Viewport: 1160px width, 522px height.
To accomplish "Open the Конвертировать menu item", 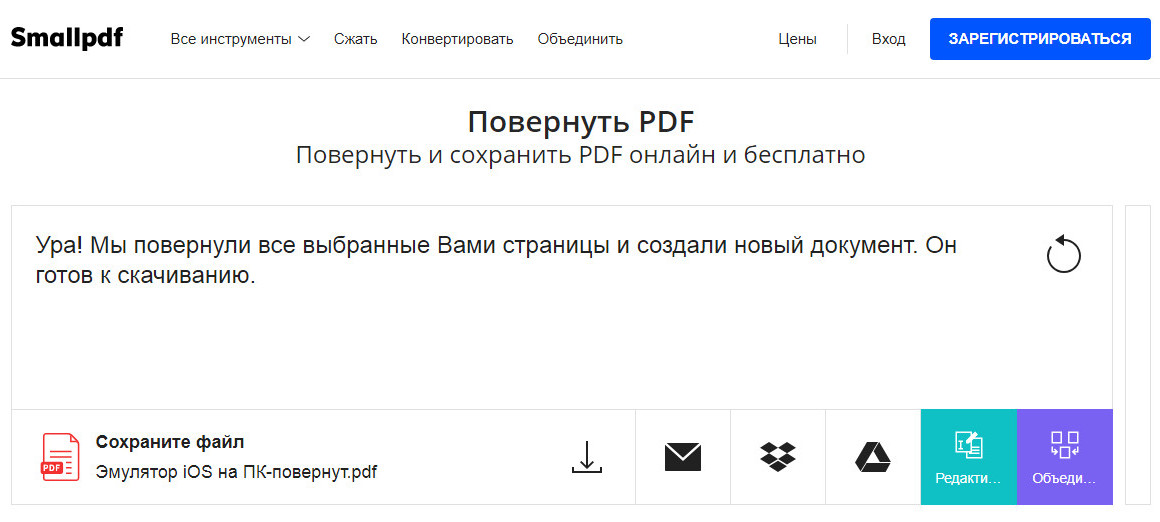I will click(x=457, y=39).
